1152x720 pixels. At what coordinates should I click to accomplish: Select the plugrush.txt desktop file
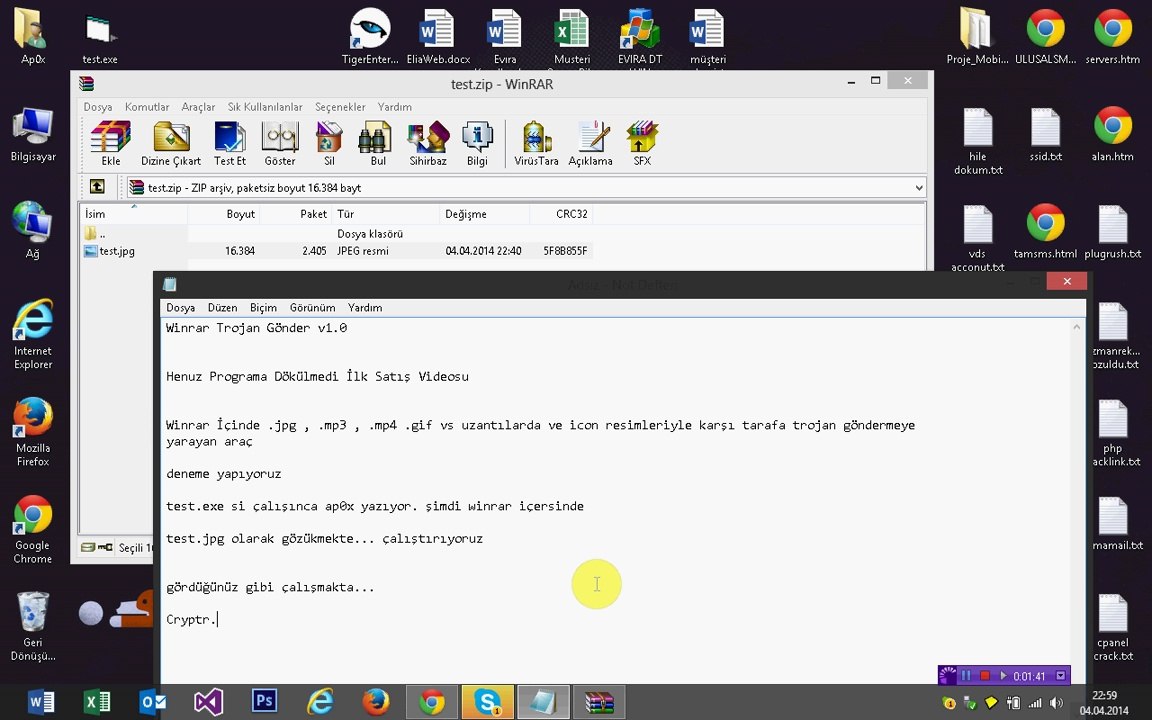1112,232
